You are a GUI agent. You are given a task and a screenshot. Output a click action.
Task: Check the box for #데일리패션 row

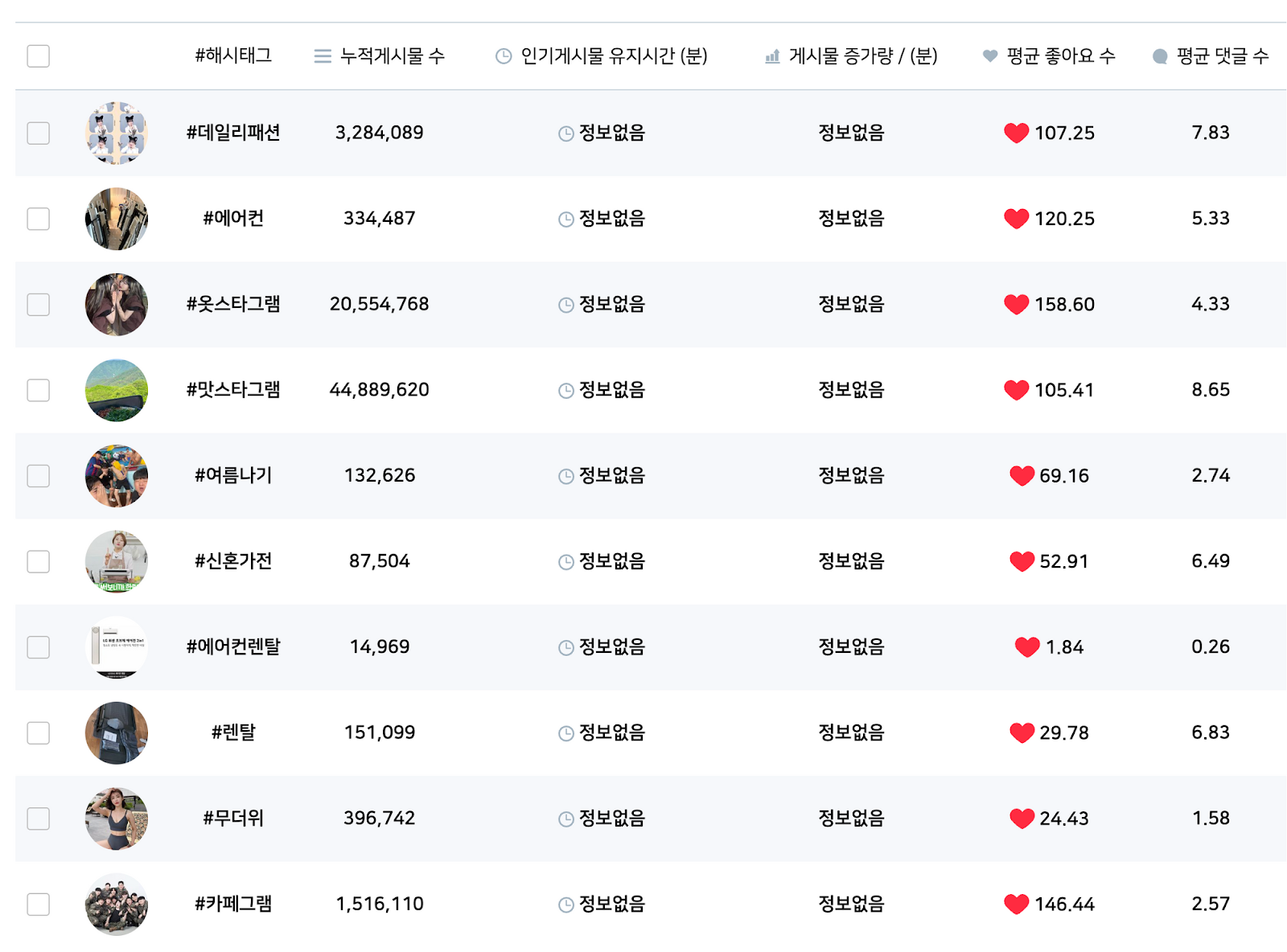coord(38,133)
